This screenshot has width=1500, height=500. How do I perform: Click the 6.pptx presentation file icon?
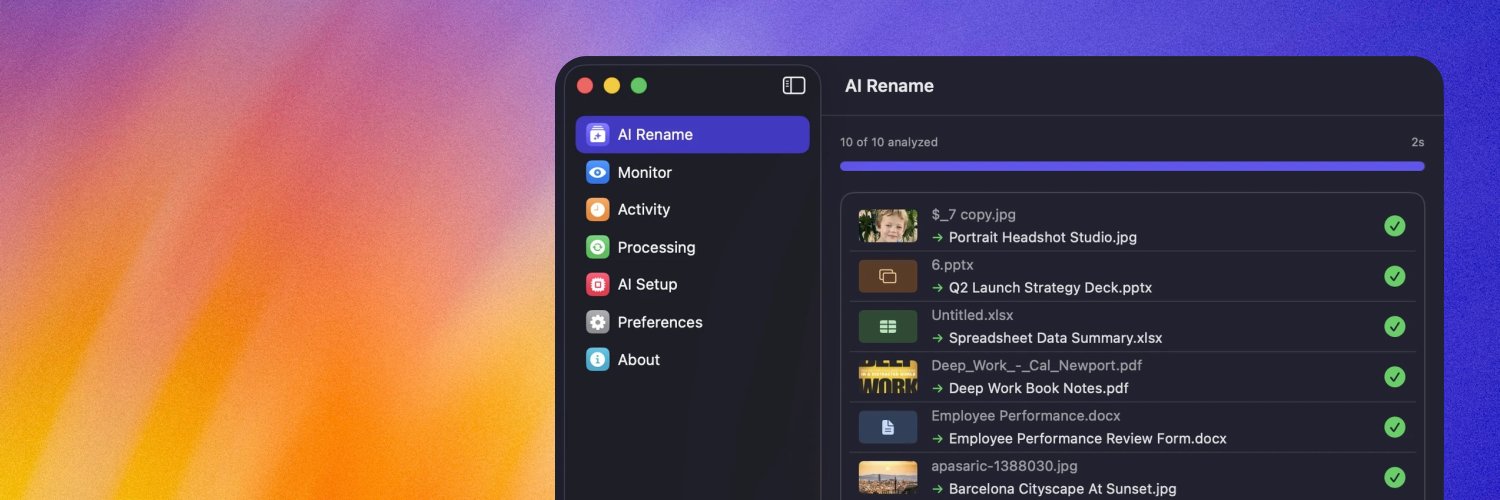(x=888, y=276)
